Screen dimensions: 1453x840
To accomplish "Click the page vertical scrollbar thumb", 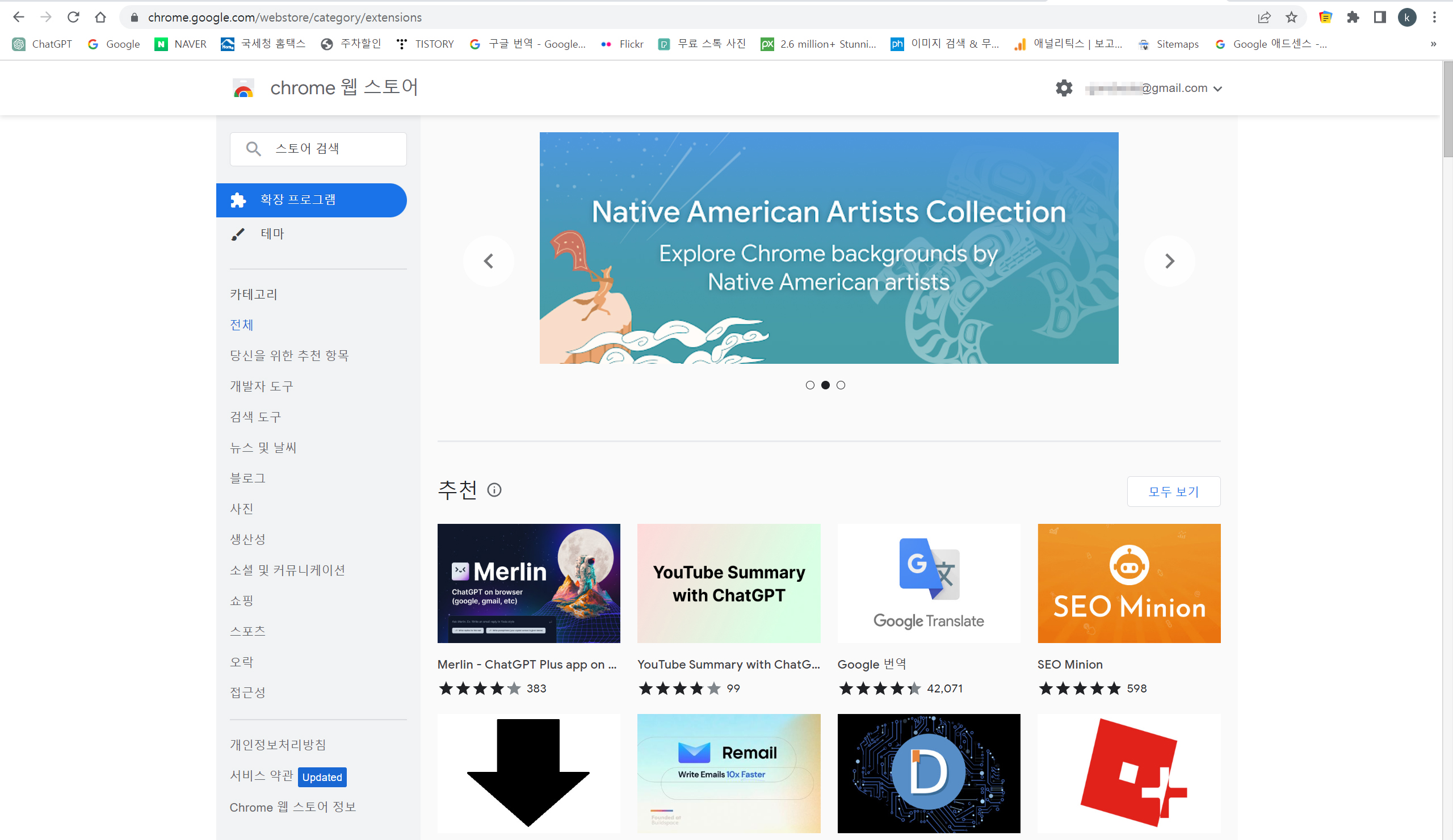I will (1447, 110).
